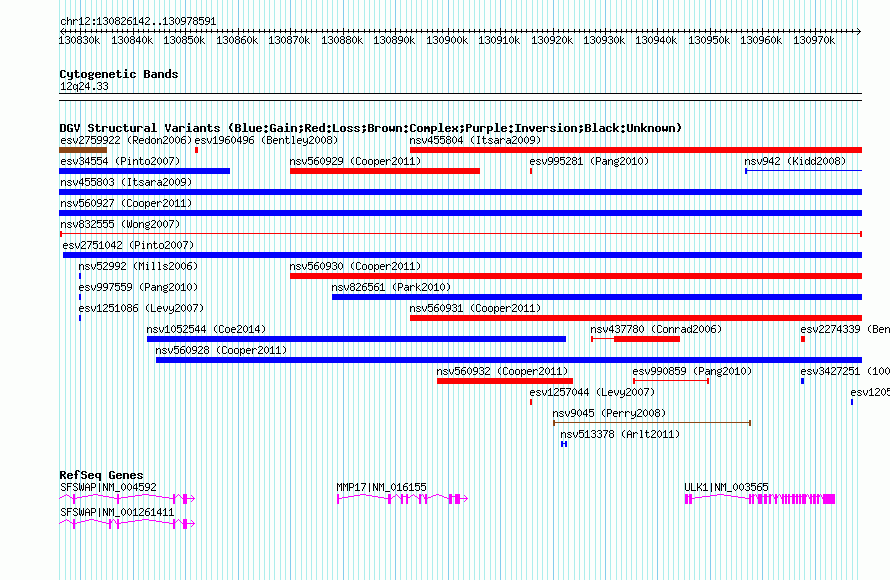Click the RefSeq Genes track title
Viewport: 890px width, 580px height.
pyautogui.click(x=101, y=475)
